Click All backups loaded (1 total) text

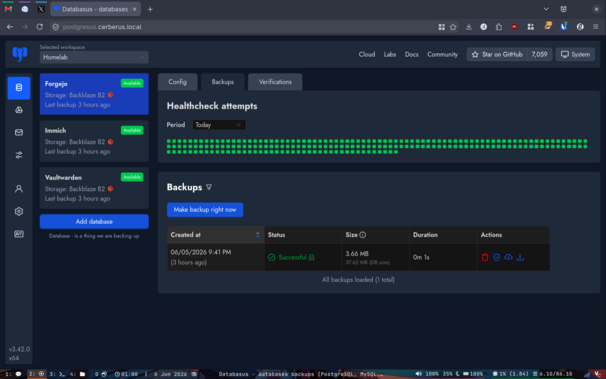pos(358,280)
